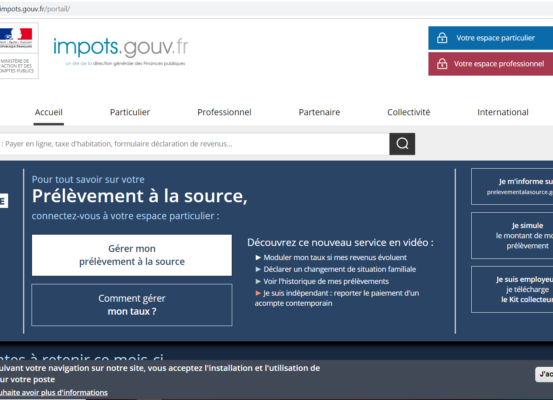This screenshot has width=553, height=400.
Task: Click Découvrez ce nouveau service en vidéo text
Action: [x=340, y=242]
